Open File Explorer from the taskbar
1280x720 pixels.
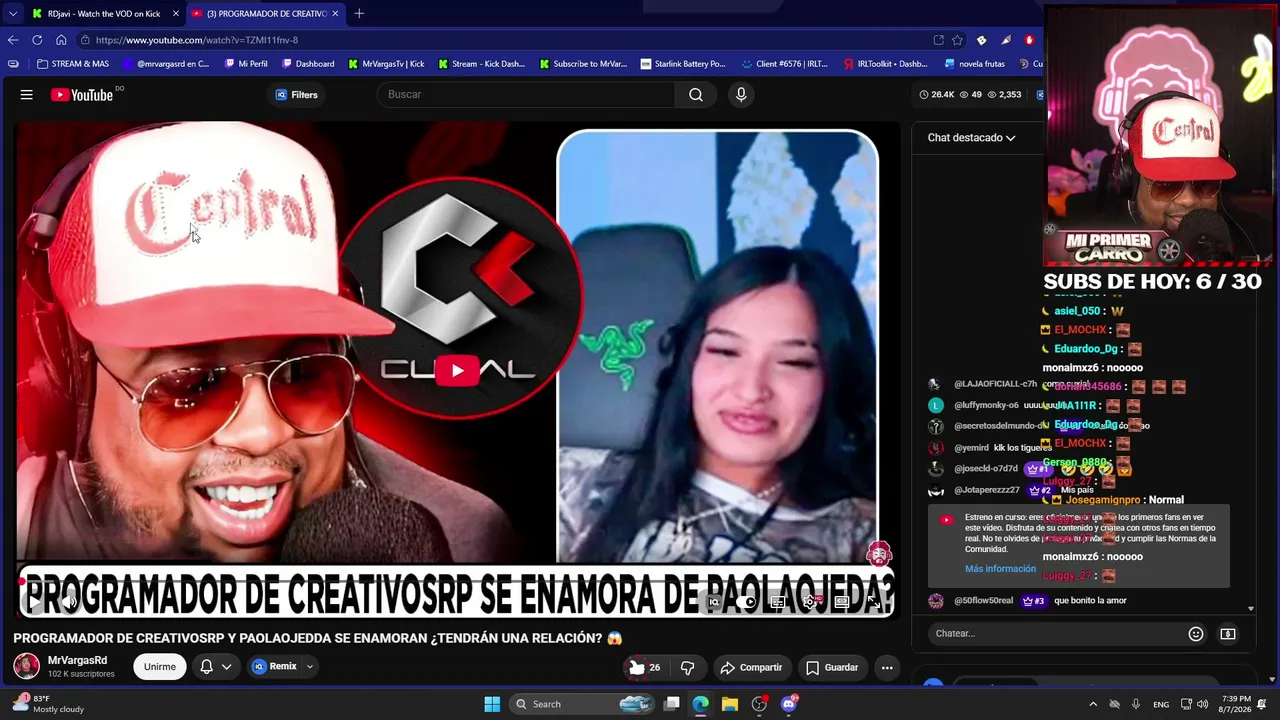click(730, 704)
